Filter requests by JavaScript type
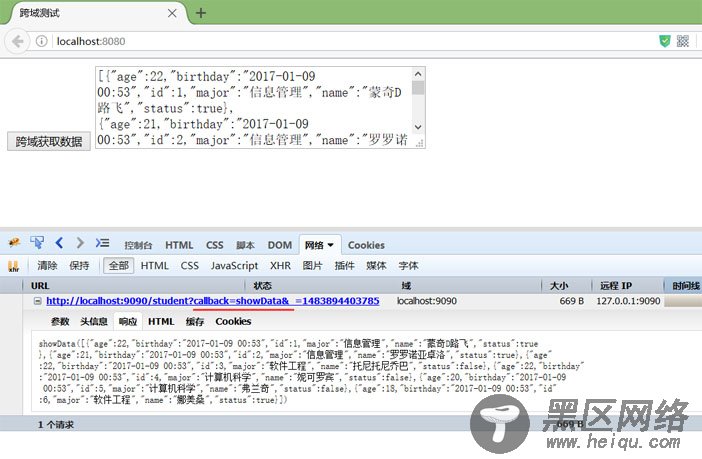The width and height of the screenshot is (702, 459). tap(234, 266)
